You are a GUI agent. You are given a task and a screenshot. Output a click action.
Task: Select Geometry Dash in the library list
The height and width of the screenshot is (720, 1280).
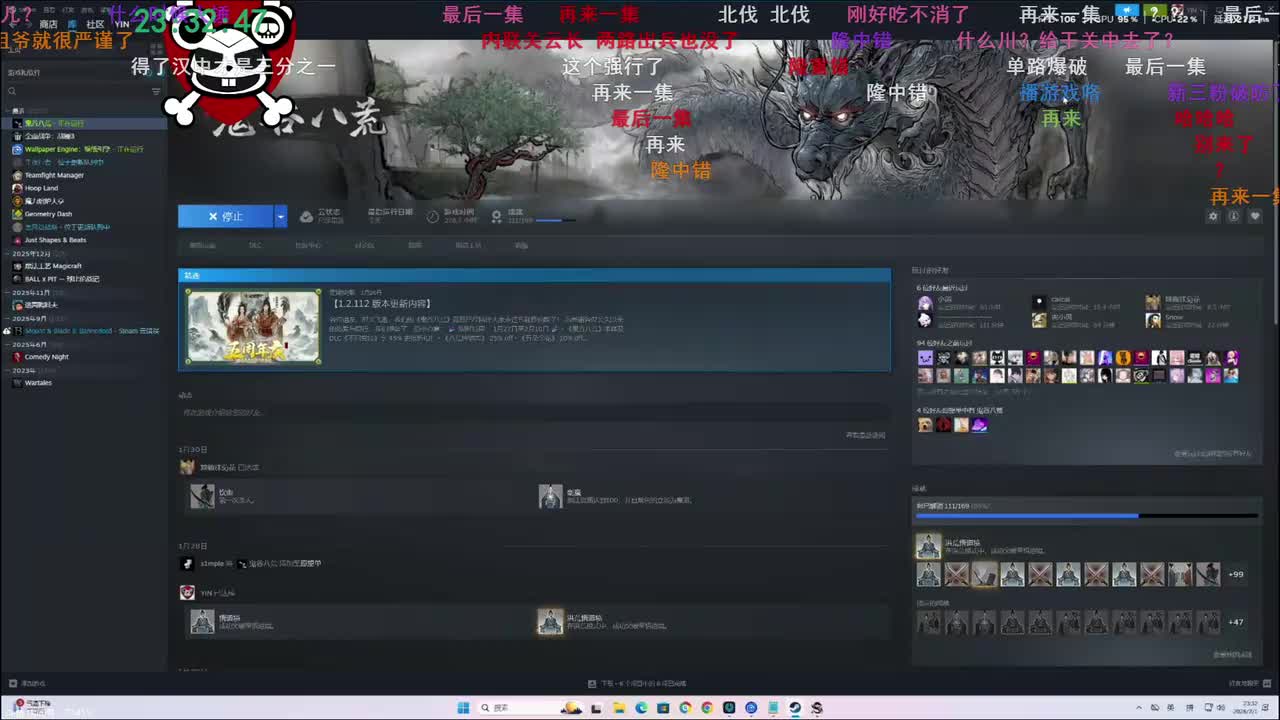coord(48,214)
